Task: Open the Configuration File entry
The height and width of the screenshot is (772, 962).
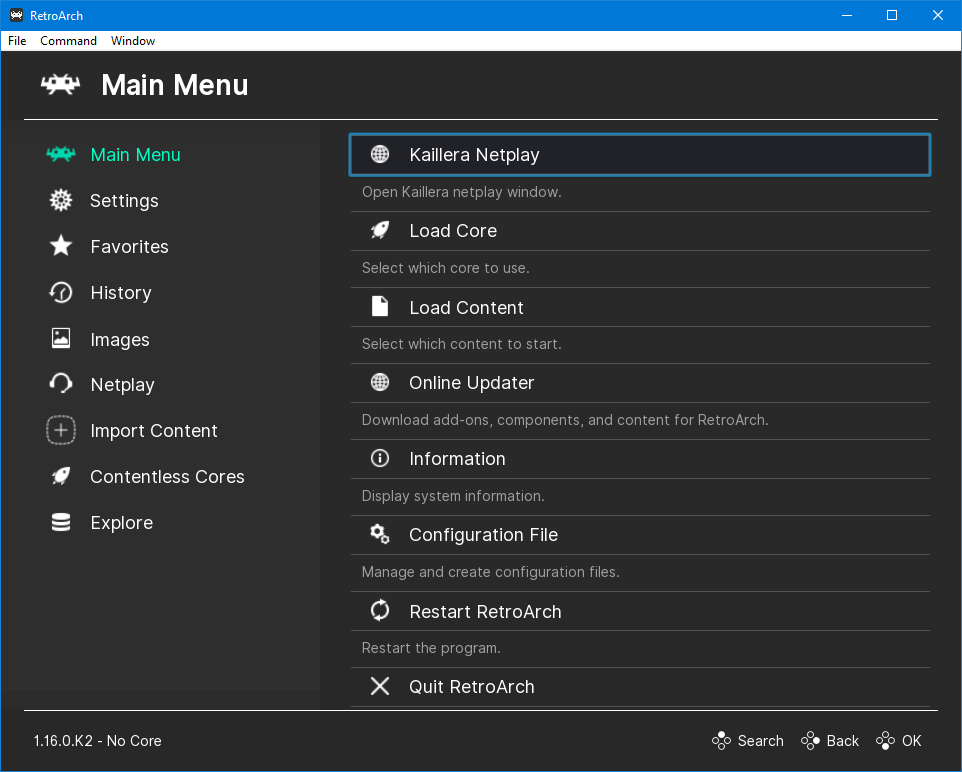Action: pos(640,535)
